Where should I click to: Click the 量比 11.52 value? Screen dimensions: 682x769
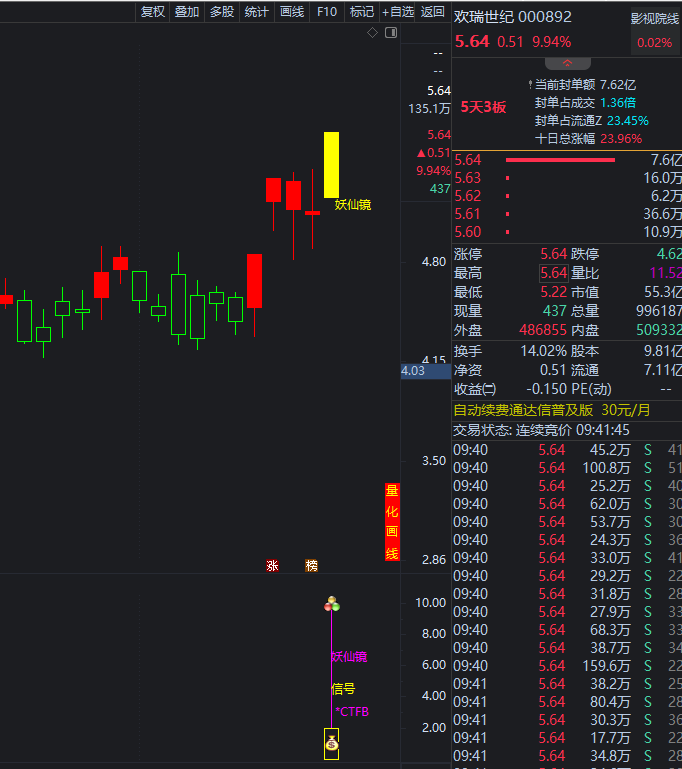665,273
